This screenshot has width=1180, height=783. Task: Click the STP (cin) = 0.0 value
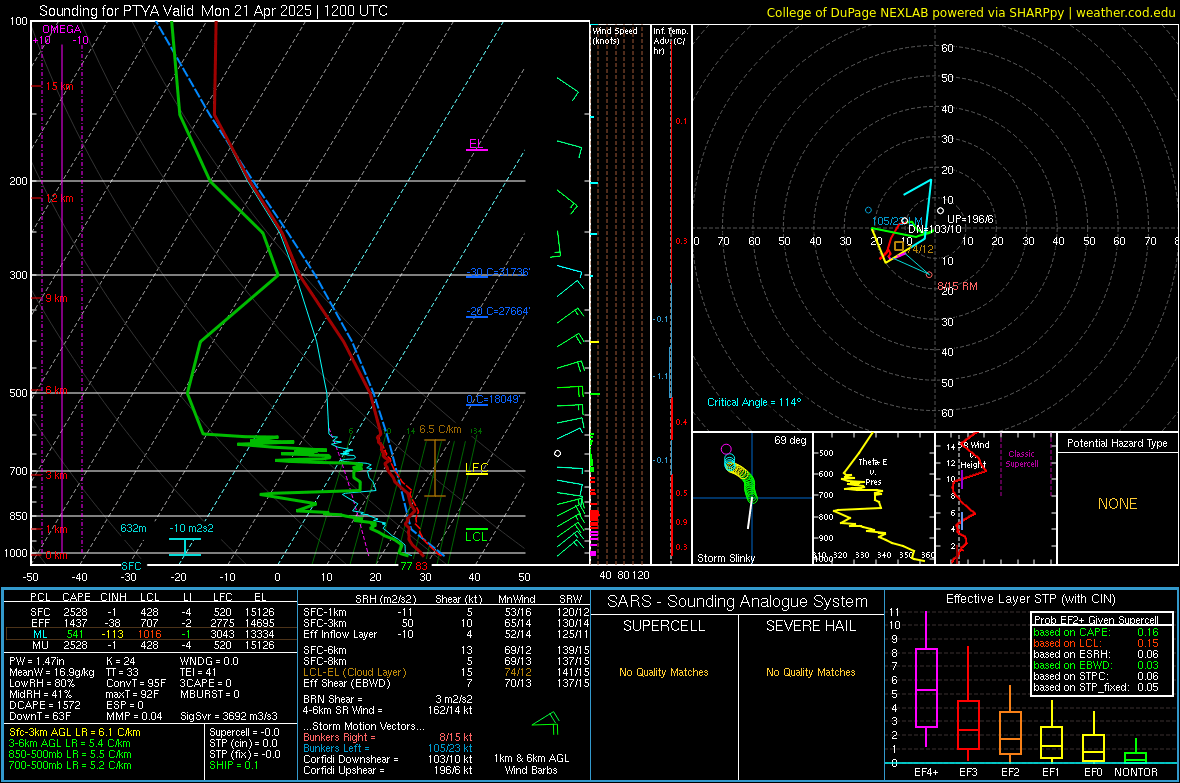click(x=243, y=743)
